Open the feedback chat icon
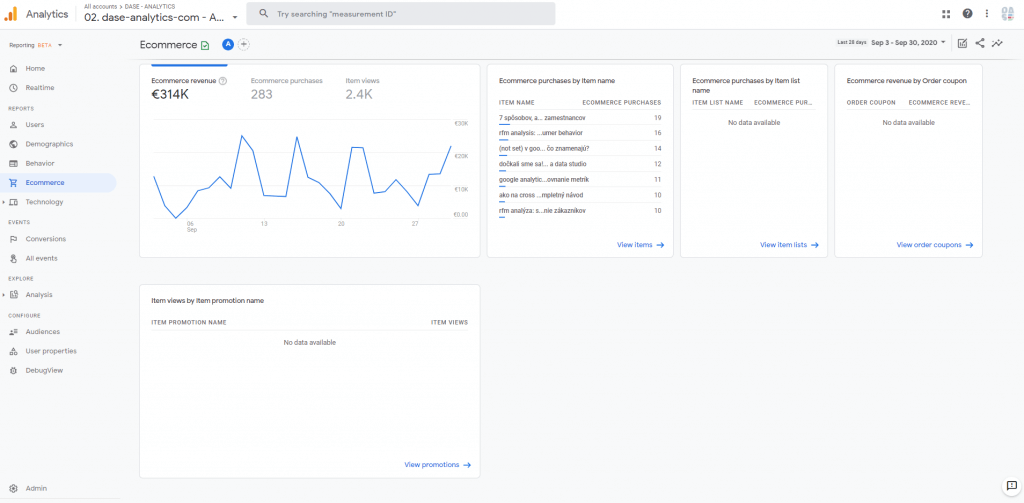This screenshot has height=503, width=1024. point(1011,485)
